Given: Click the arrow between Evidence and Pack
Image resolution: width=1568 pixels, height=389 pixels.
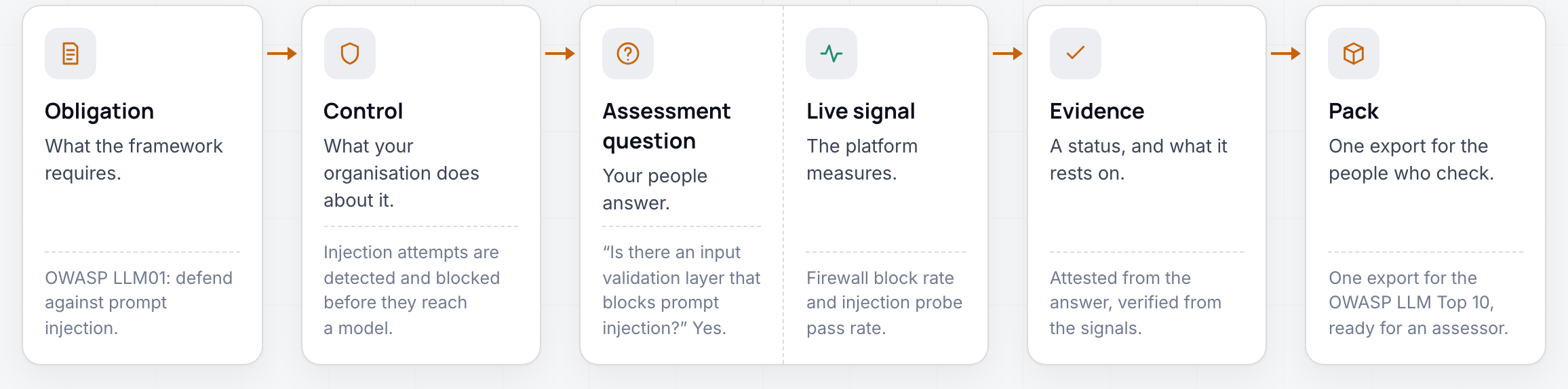Looking at the screenshot, I should [x=1286, y=54].
